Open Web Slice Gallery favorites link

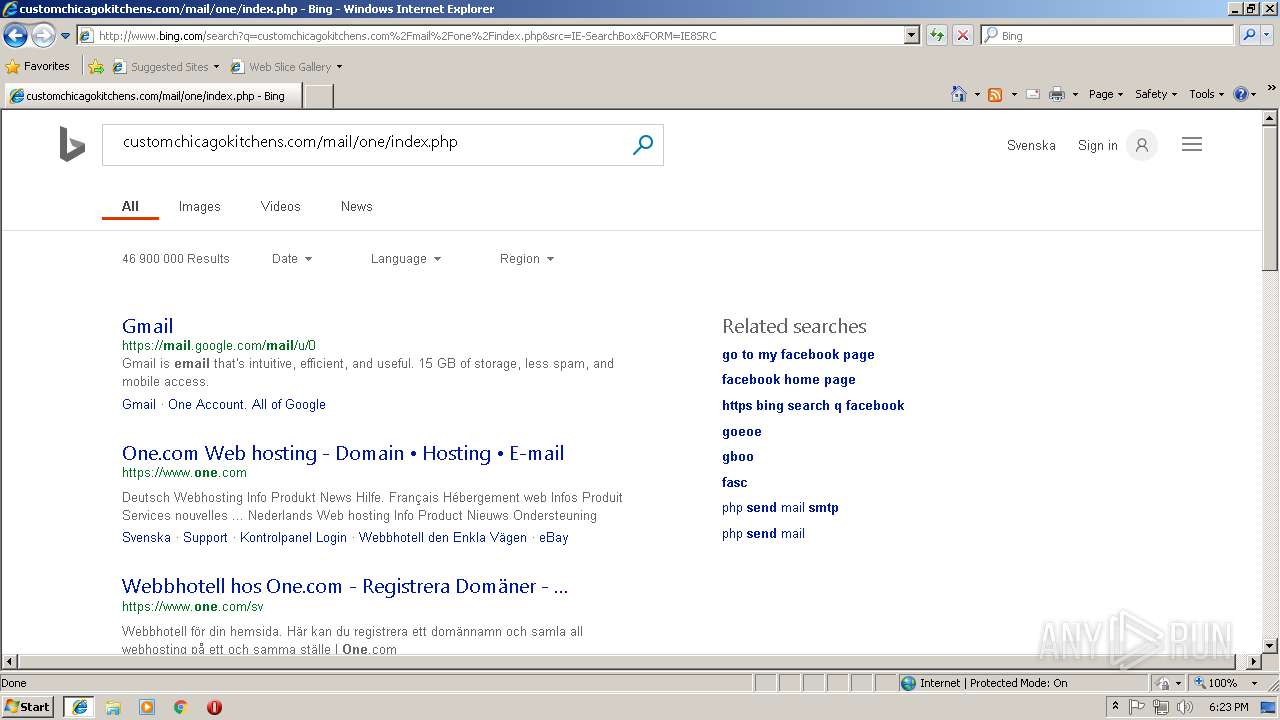[286, 67]
